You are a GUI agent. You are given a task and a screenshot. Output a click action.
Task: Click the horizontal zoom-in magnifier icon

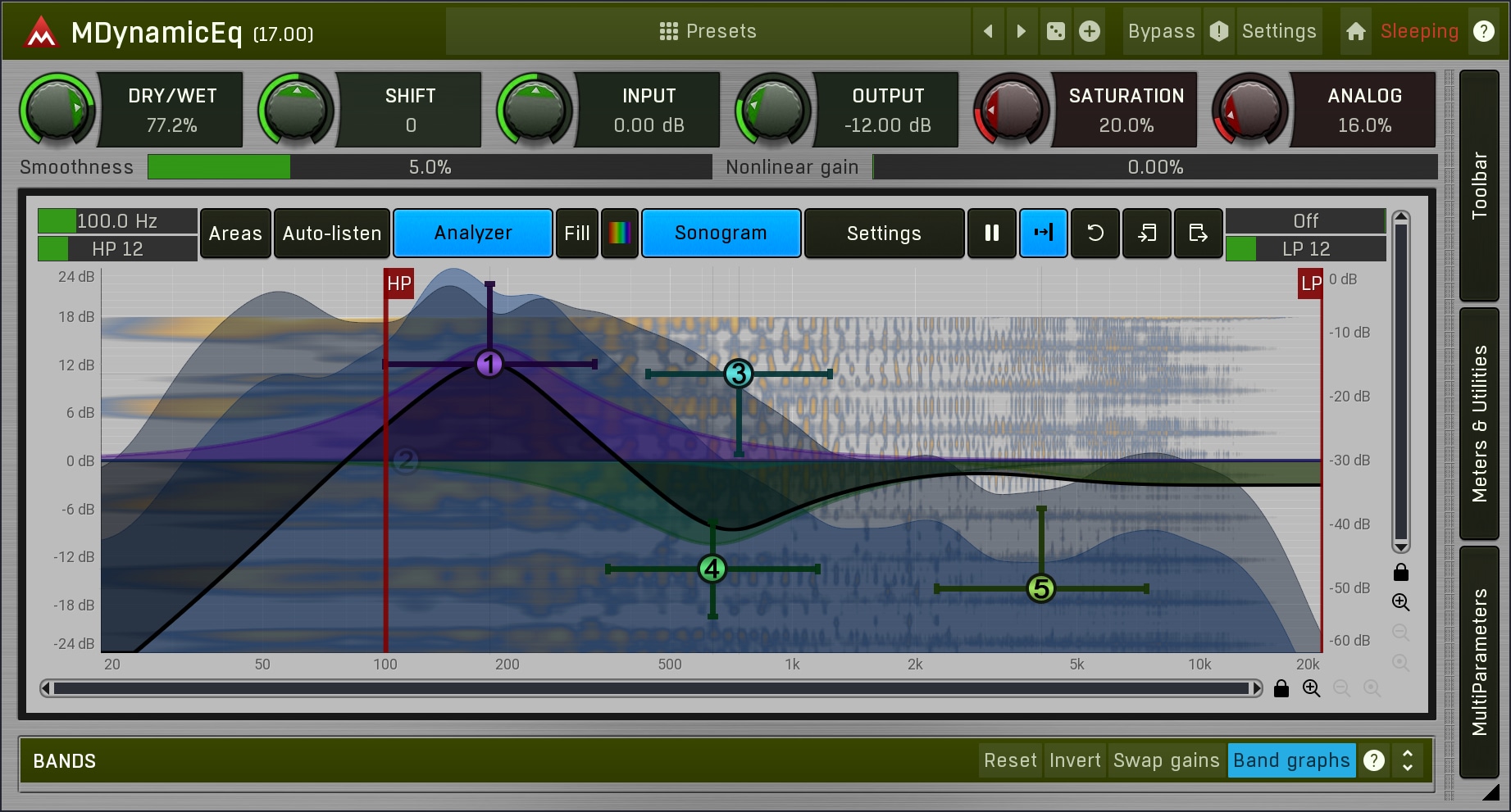pos(1312,688)
